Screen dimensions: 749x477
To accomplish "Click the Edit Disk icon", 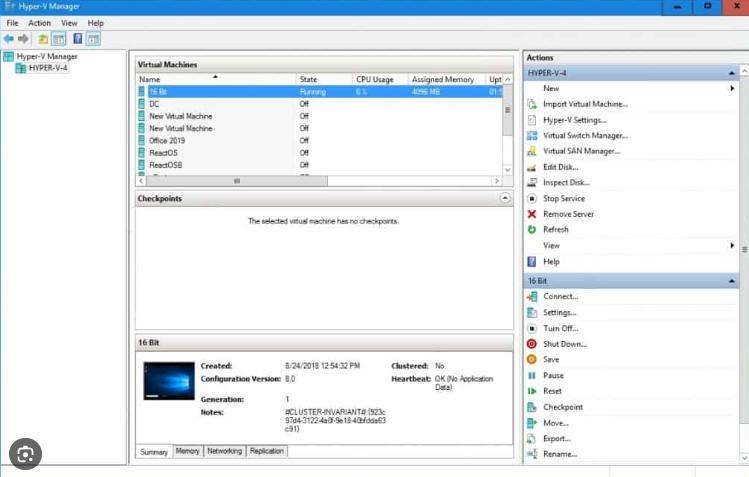I will 532,167.
